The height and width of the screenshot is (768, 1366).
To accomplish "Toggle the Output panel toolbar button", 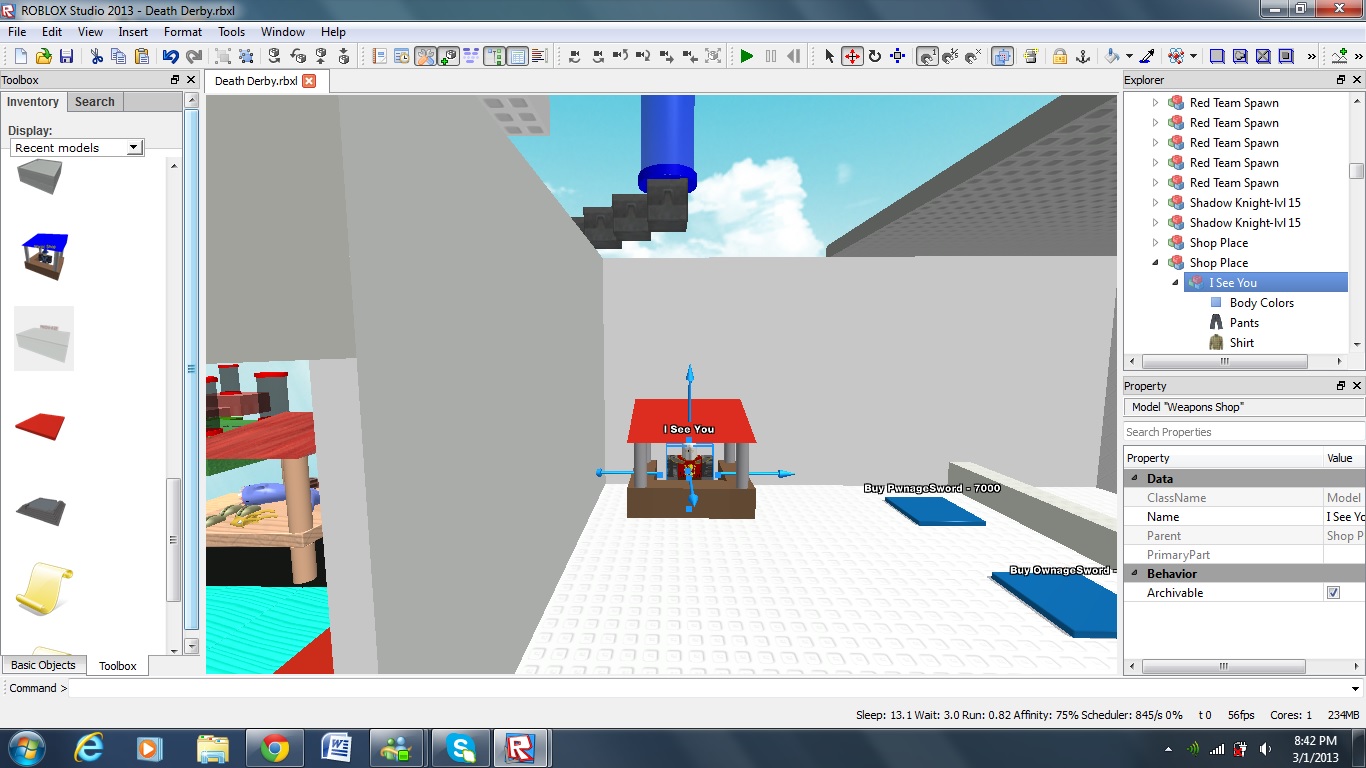I will tap(539, 57).
